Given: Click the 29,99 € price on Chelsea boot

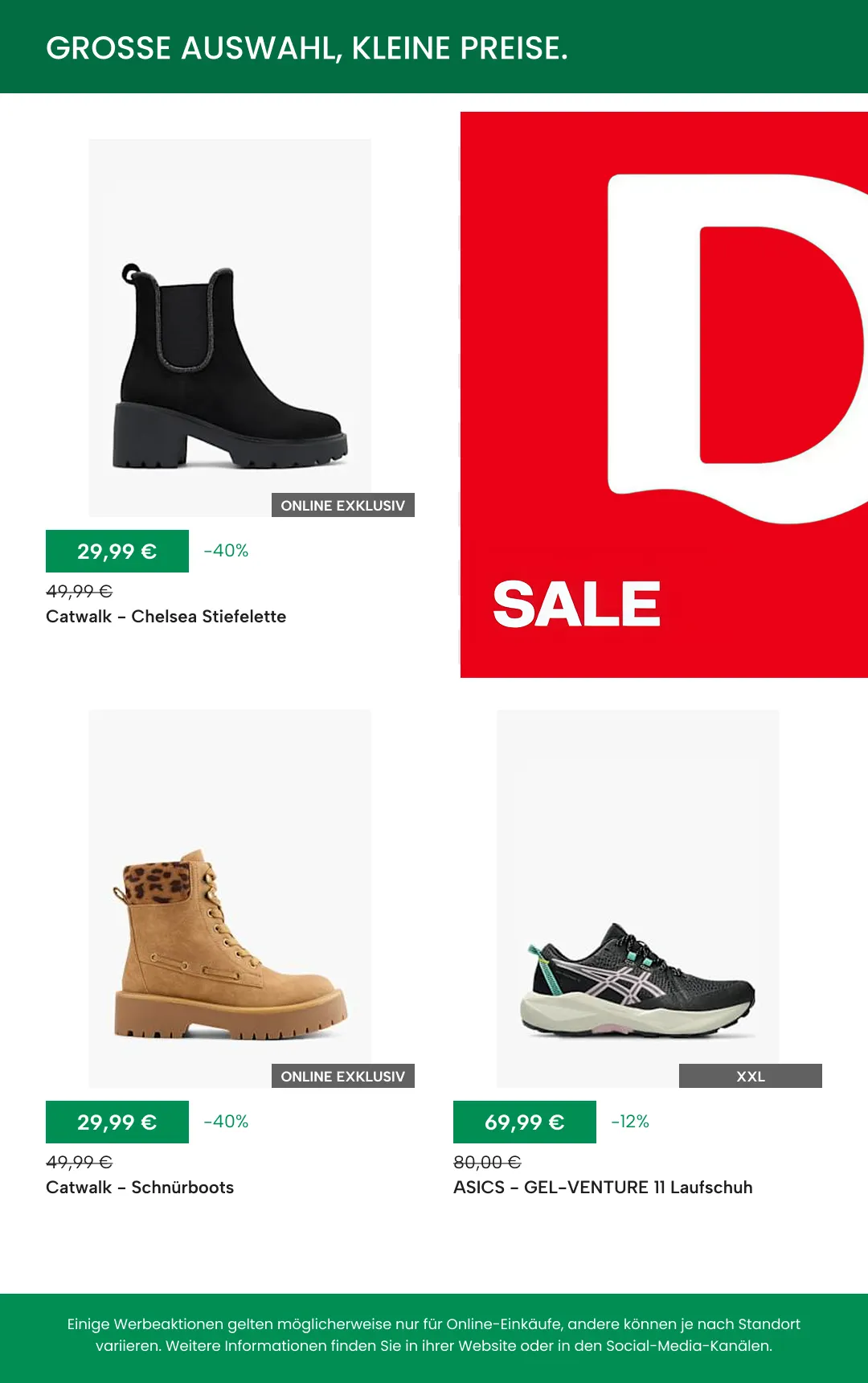Looking at the screenshot, I should pos(117,552).
